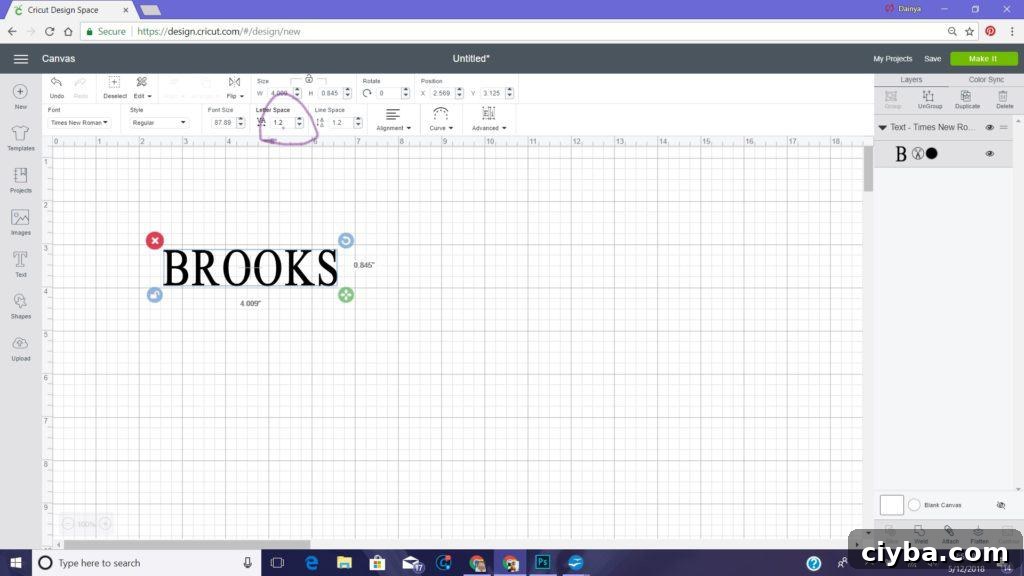
Task: Click the Deselect tool
Action: [114, 87]
